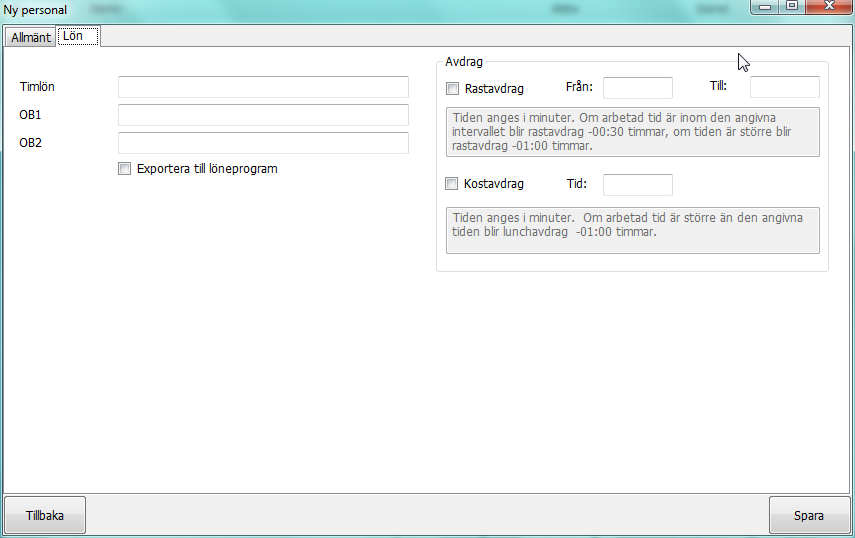The image size is (855, 538).
Task: Click the Tid input field
Action: pyautogui.click(x=637, y=185)
